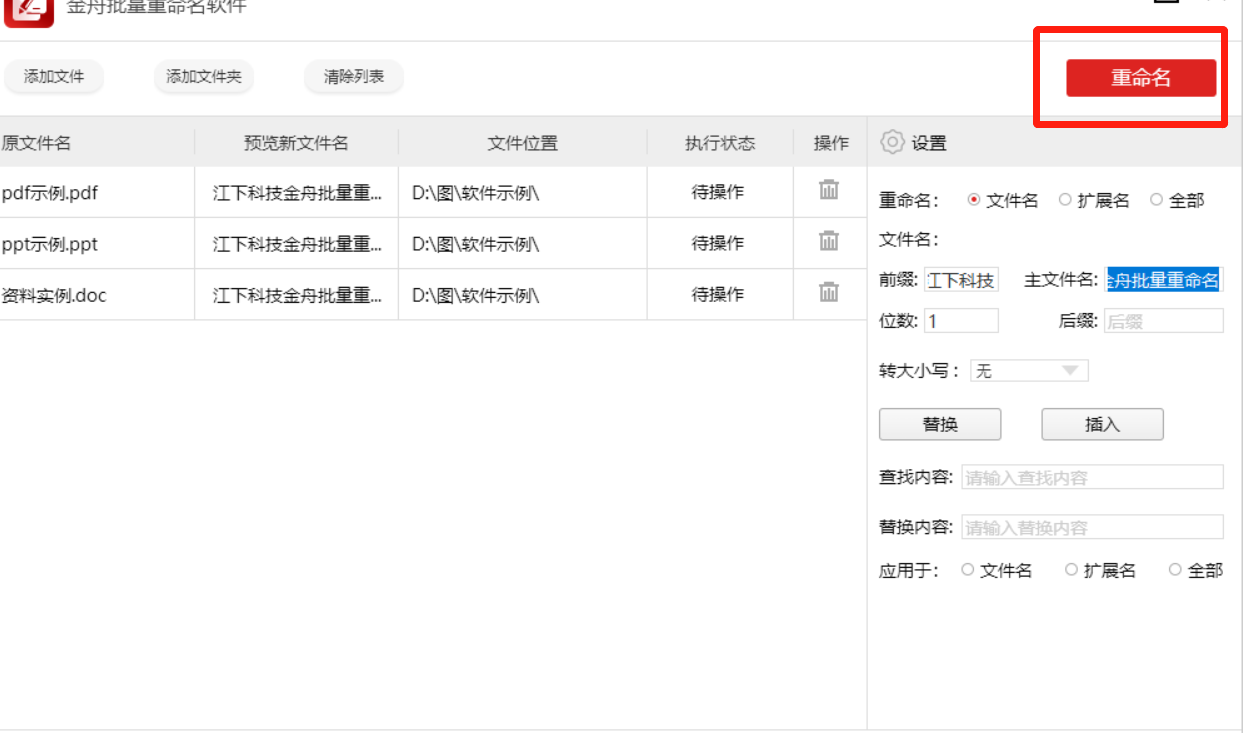Select 扩展名 radio under 应用于

click(x=1071, y=570)
